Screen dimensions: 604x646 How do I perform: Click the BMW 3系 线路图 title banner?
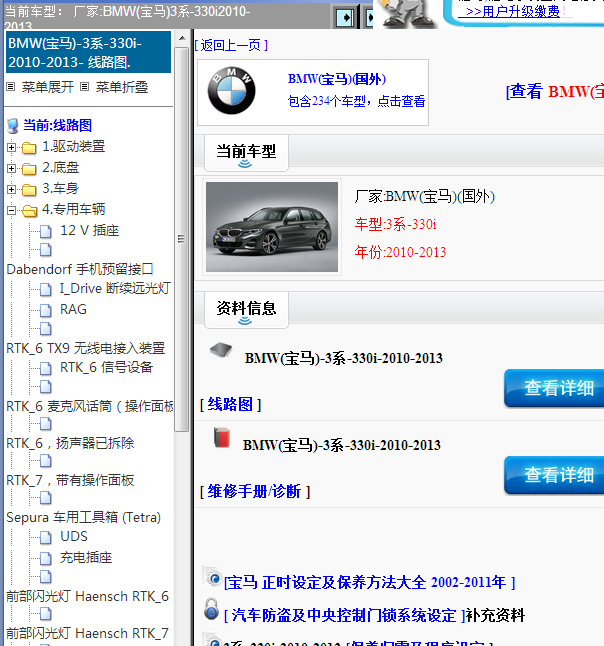(88, 52)
